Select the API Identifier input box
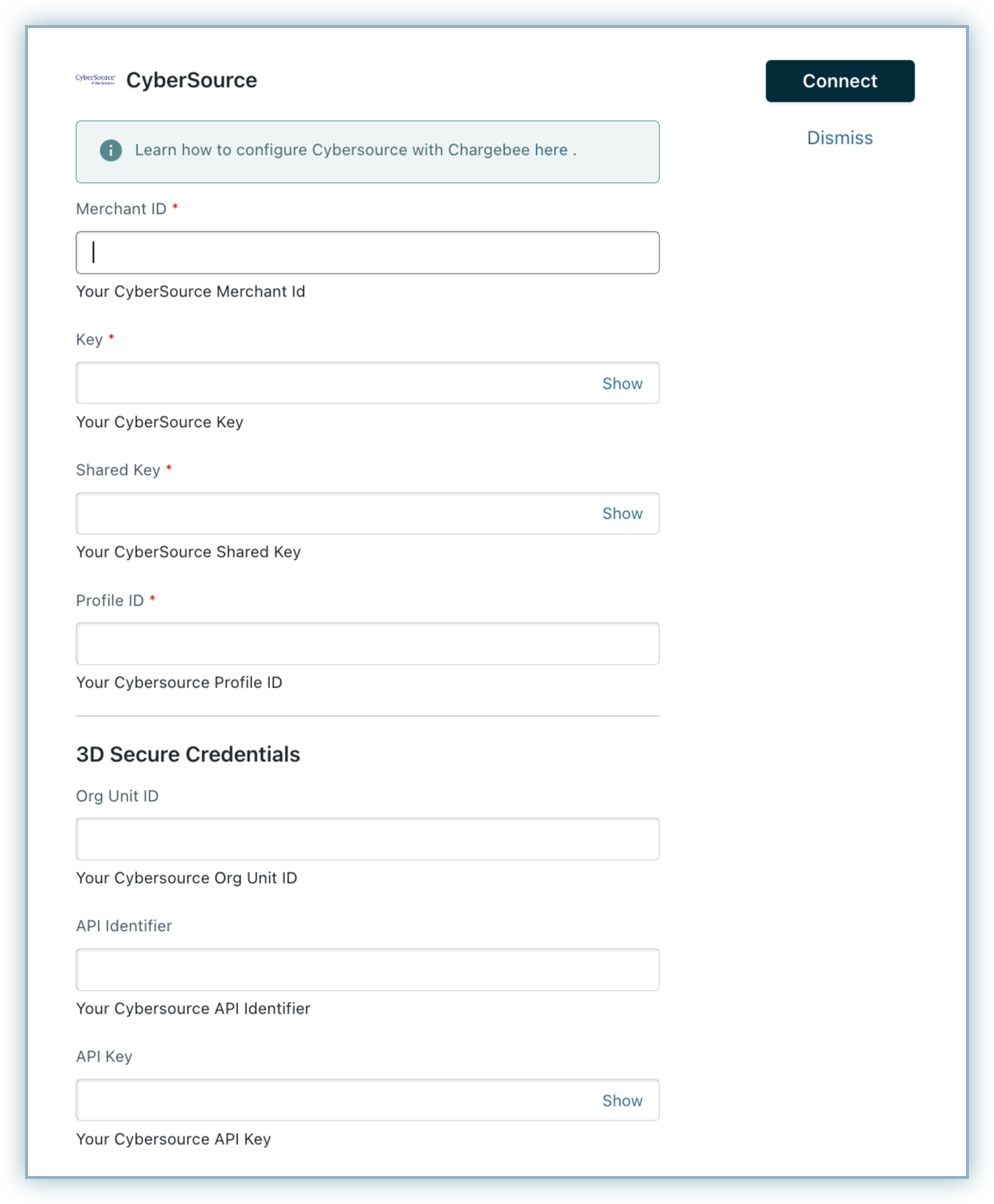The width and height of the screenshot is (994, 1204). [x=367, y=970]
